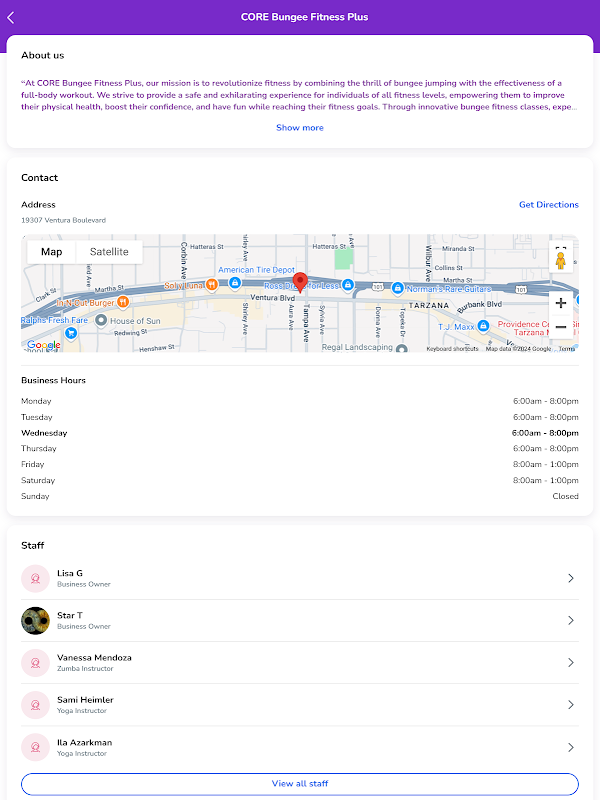Click Ila Azarkman's avatar icon
The width and height of the screenshot is (600, 800).
click(35, 747)
